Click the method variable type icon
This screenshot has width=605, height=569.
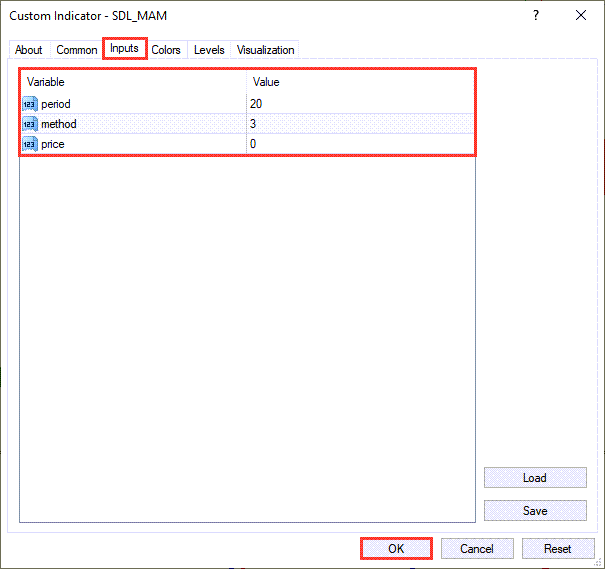pyautogui.click(x=30, y=124)
